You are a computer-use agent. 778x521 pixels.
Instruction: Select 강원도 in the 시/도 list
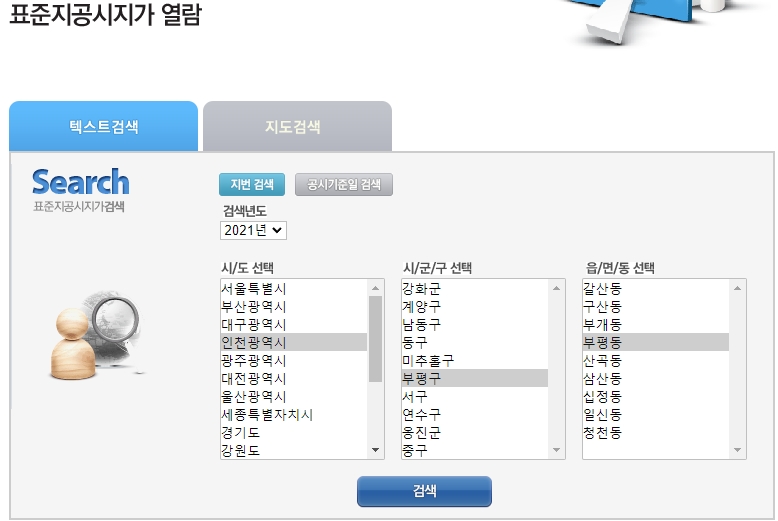(294, 450)
